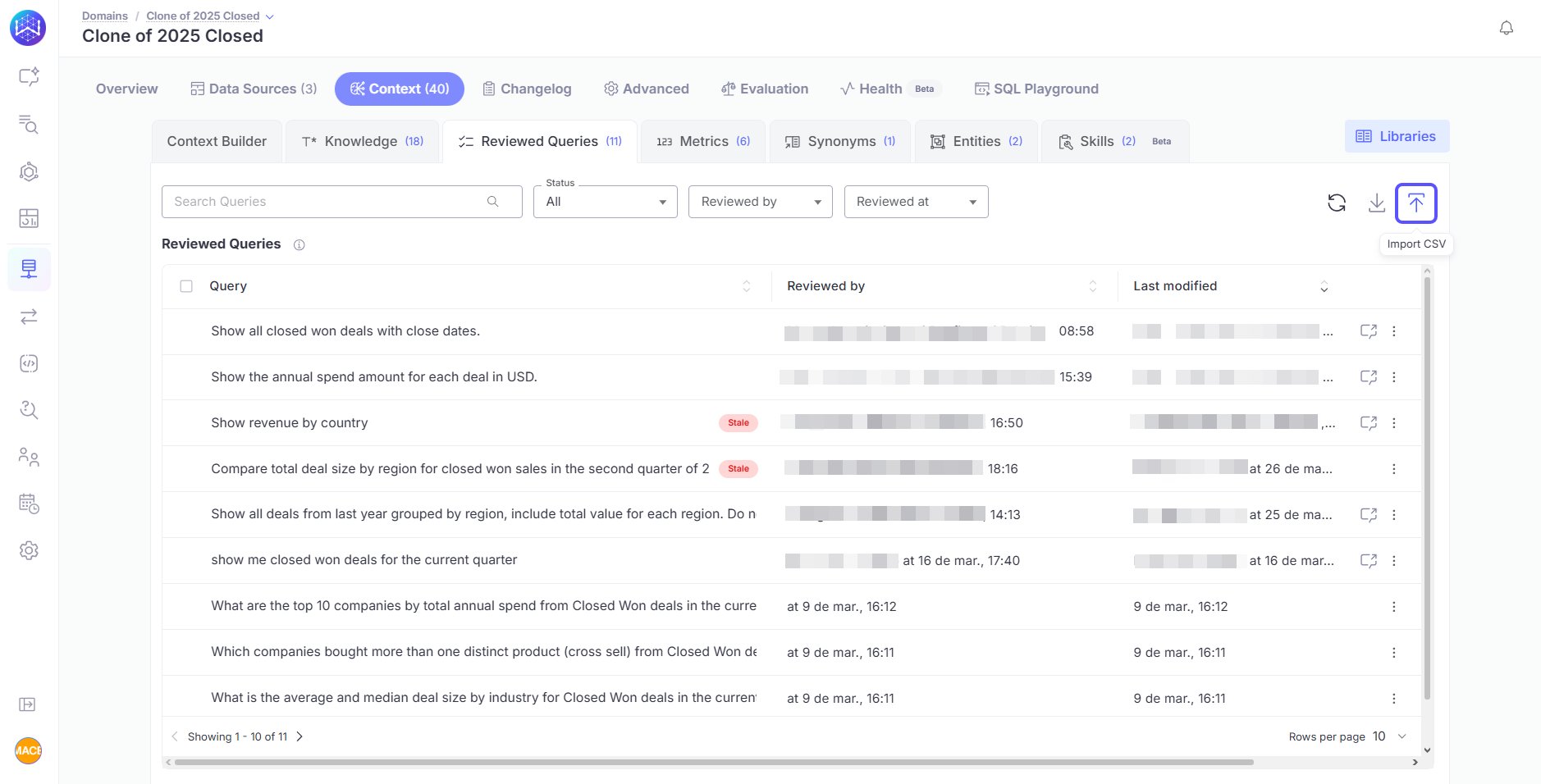Open the Evaluation tab
This screenshot has height=784, width=1541.
pos(765,89)
